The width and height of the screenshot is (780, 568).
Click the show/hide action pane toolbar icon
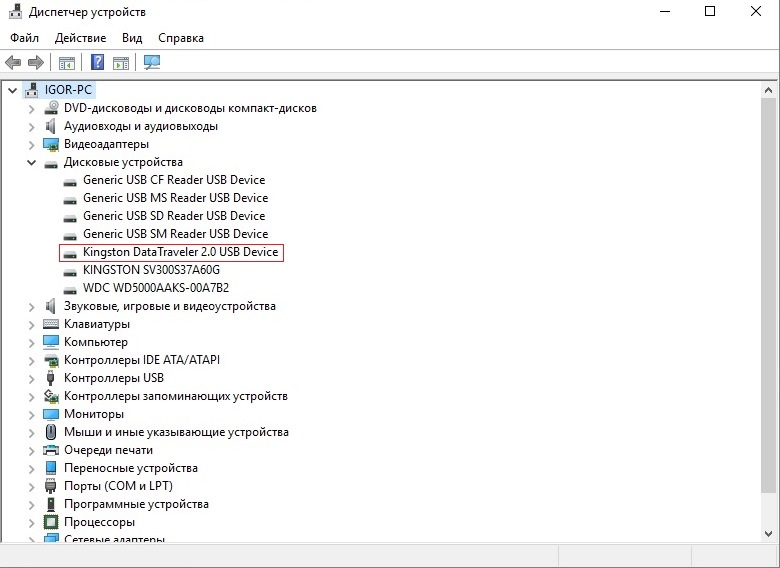121,63
